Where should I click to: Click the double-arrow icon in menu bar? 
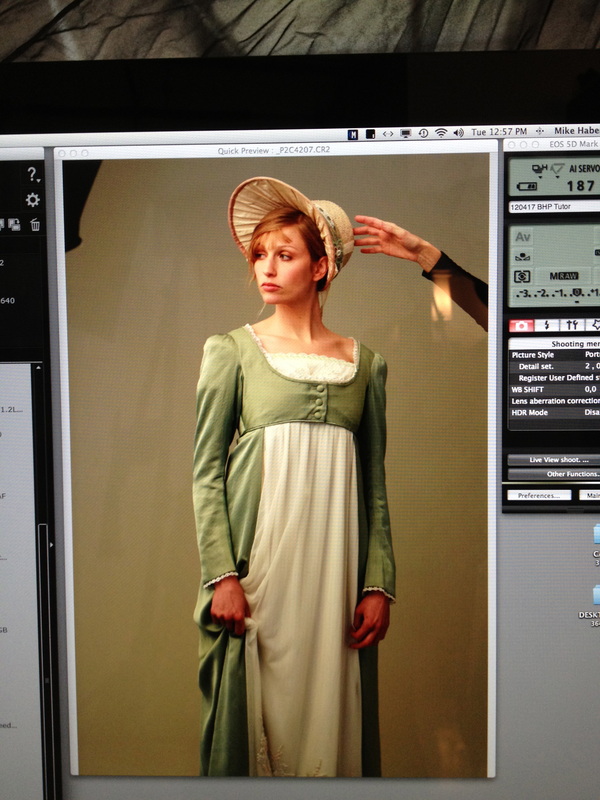[388, 134]
